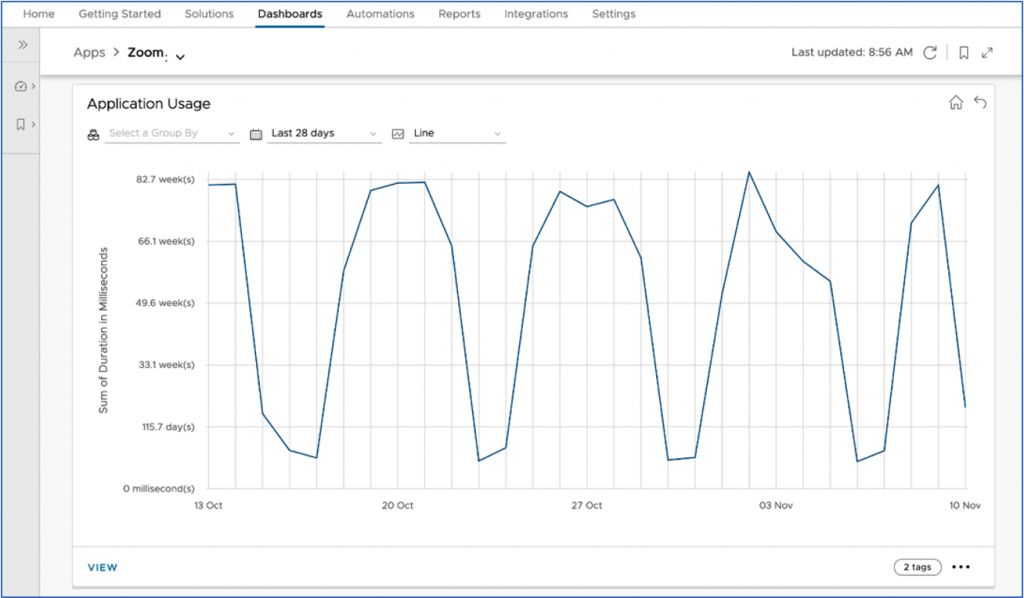1024x598 pixels.
Task: Click the undo arrow in Application Usage
Action: coord(980,103)
